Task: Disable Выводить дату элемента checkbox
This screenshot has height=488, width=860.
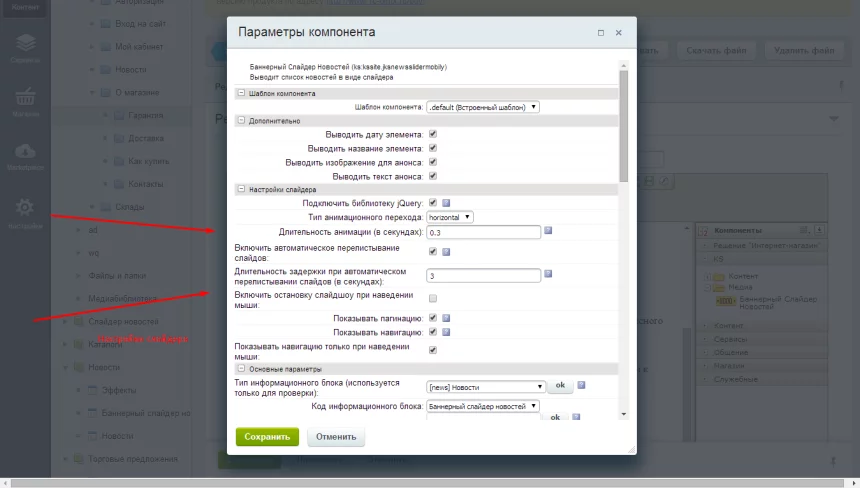Action: click(432, 134)
